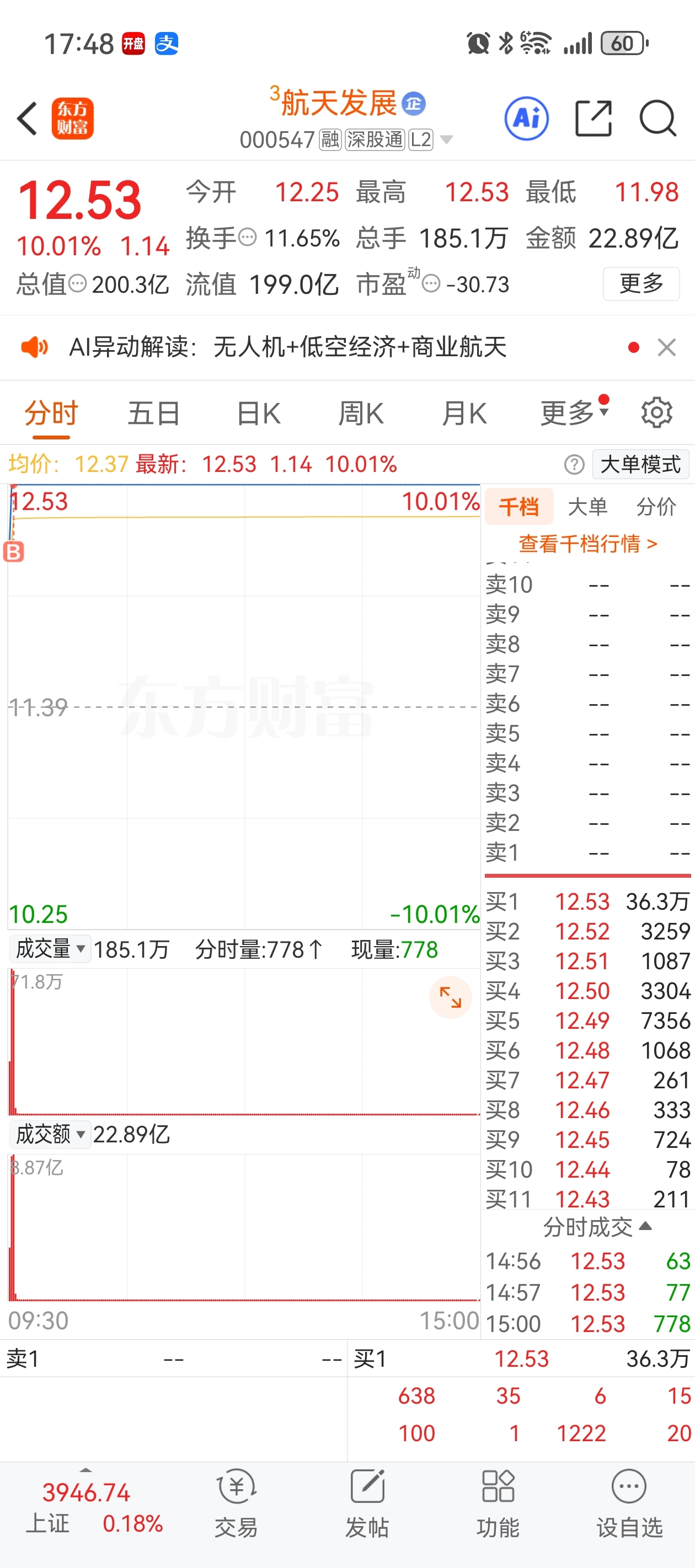Tap the 航天发展 stock title
Viewport: 695px width, 1568px height.
click(339, 103)
